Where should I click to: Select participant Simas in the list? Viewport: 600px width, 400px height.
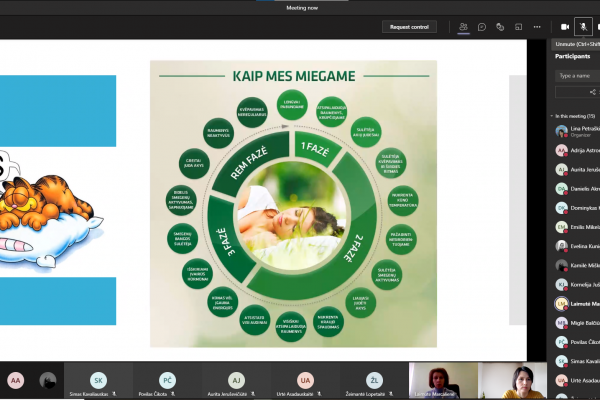point(576,361)
